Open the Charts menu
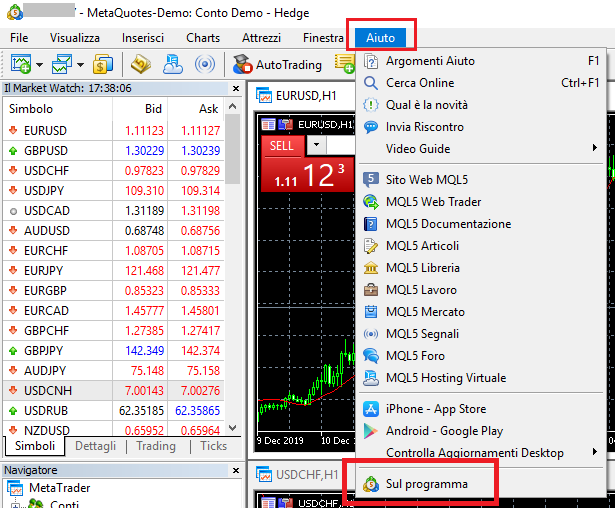This screenshot has height=510, width=615. click(x=203, y=38)
